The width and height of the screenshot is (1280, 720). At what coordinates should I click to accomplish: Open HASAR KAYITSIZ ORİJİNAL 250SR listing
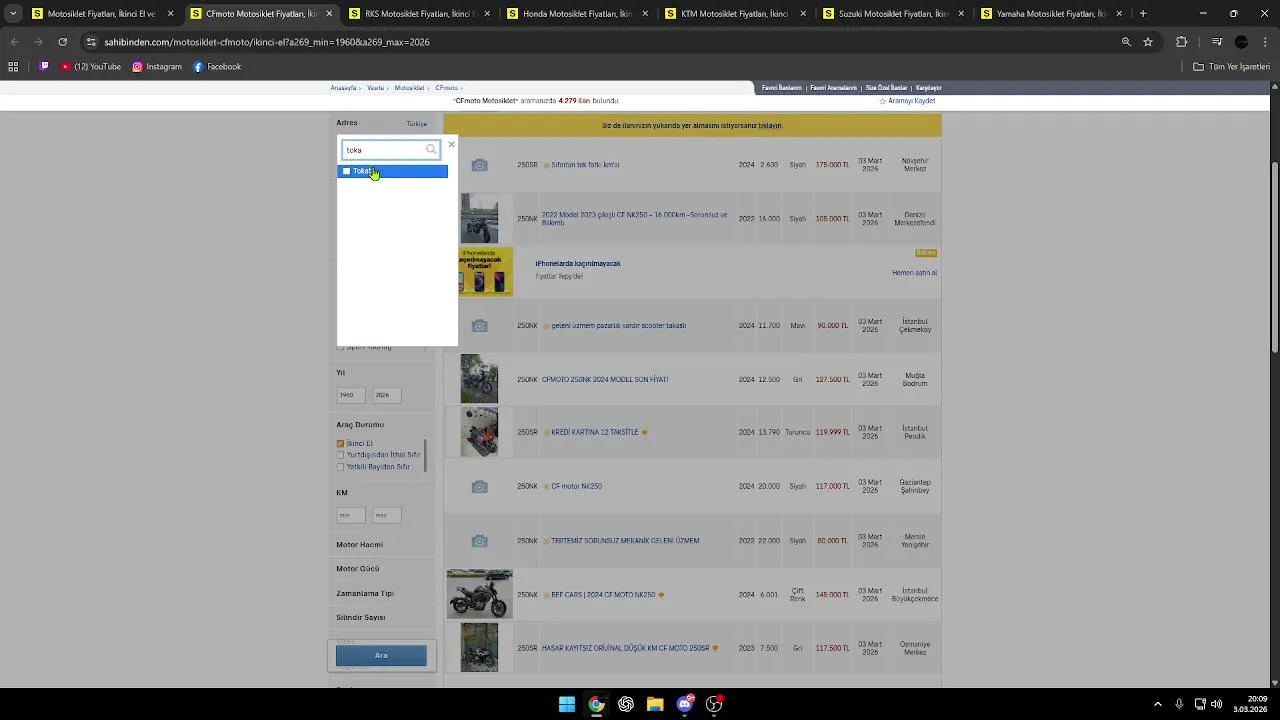point(625,649)
